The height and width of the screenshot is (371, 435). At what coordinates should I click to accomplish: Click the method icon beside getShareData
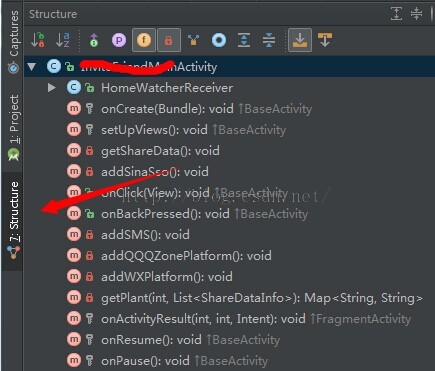click(74, 151)
